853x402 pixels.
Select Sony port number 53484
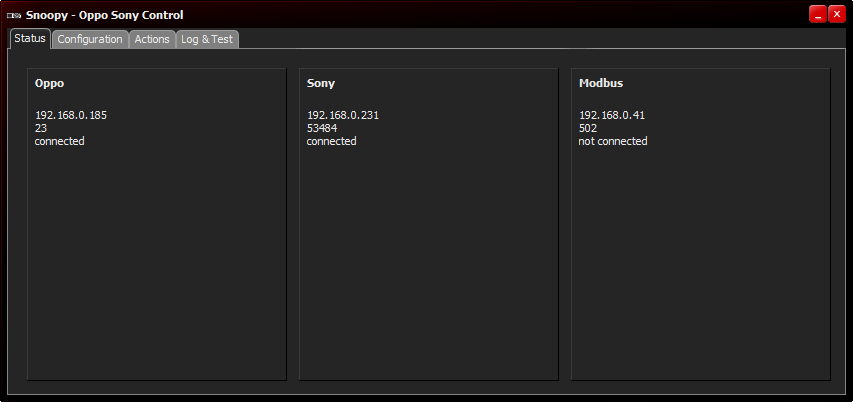[x=322, y=128]
